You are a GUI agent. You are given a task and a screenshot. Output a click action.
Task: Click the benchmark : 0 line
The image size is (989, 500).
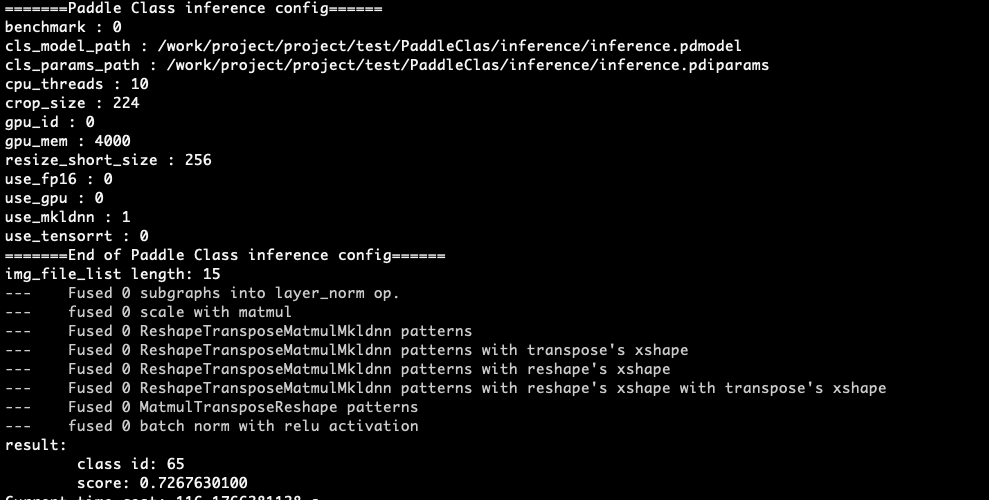[x=63, y=28]
